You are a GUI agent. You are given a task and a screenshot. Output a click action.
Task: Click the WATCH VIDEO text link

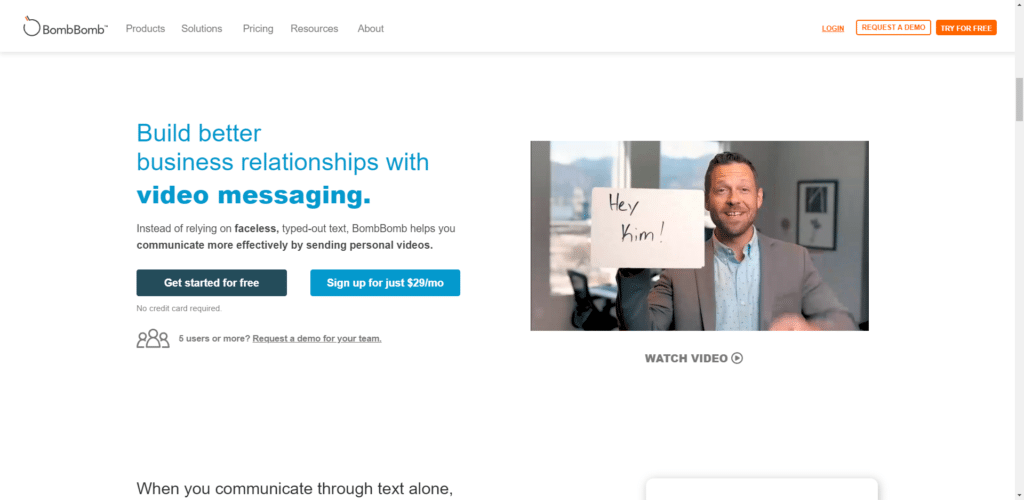[x=686, y=358]
